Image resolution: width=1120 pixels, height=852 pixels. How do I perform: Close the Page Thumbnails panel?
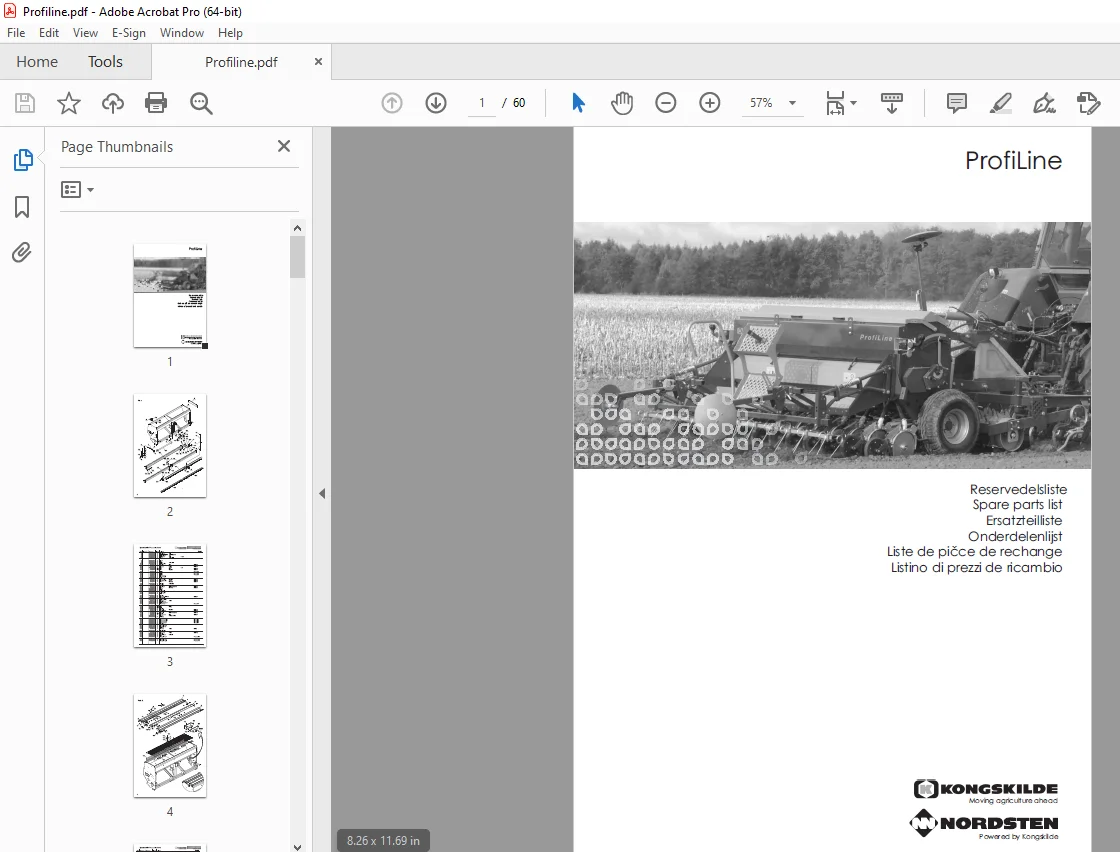[x=284, y=146]
